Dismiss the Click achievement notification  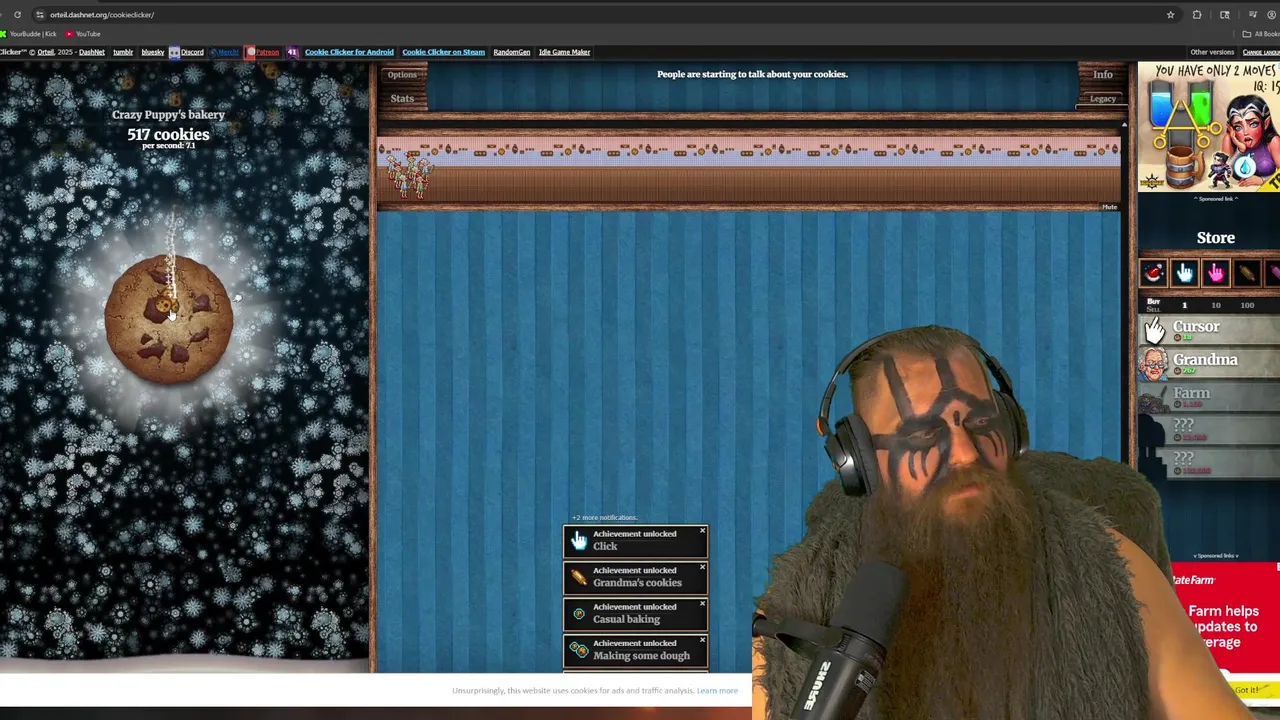tap(702, 531)
